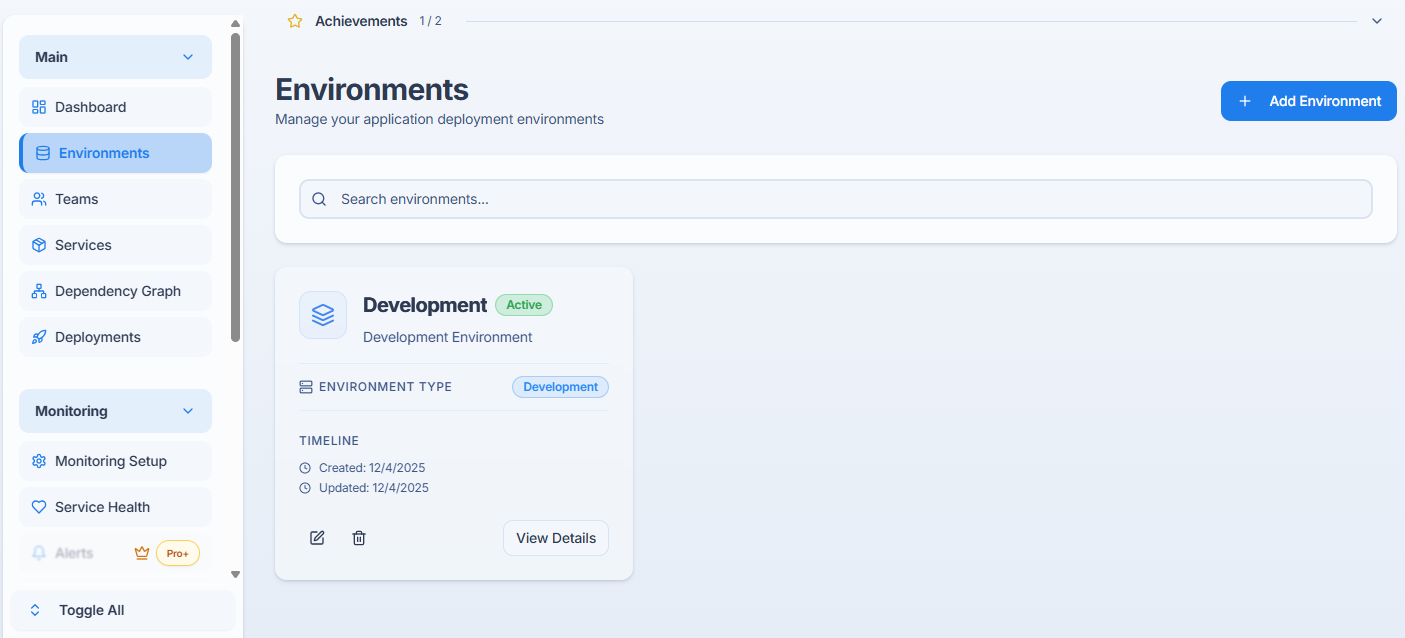Click the Deployments rocket icon
Viewport: 1405px width, 638px height.
[38, 337]
